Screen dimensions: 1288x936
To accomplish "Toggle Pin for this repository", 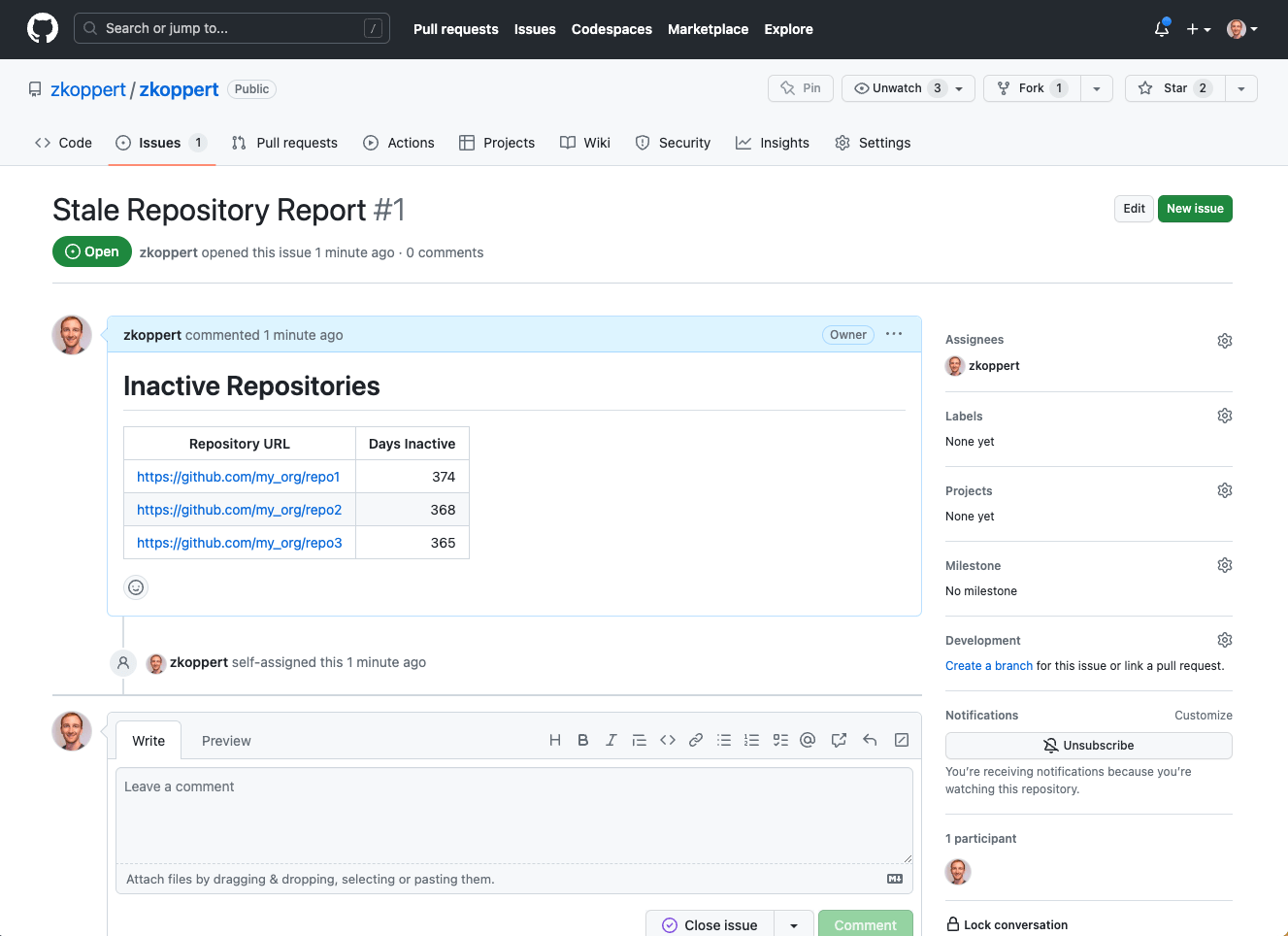I will tap(801, 88).
